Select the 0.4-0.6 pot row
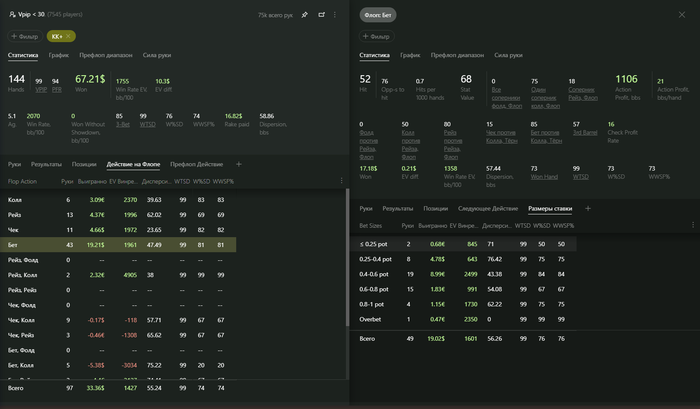 coord(463,274)
